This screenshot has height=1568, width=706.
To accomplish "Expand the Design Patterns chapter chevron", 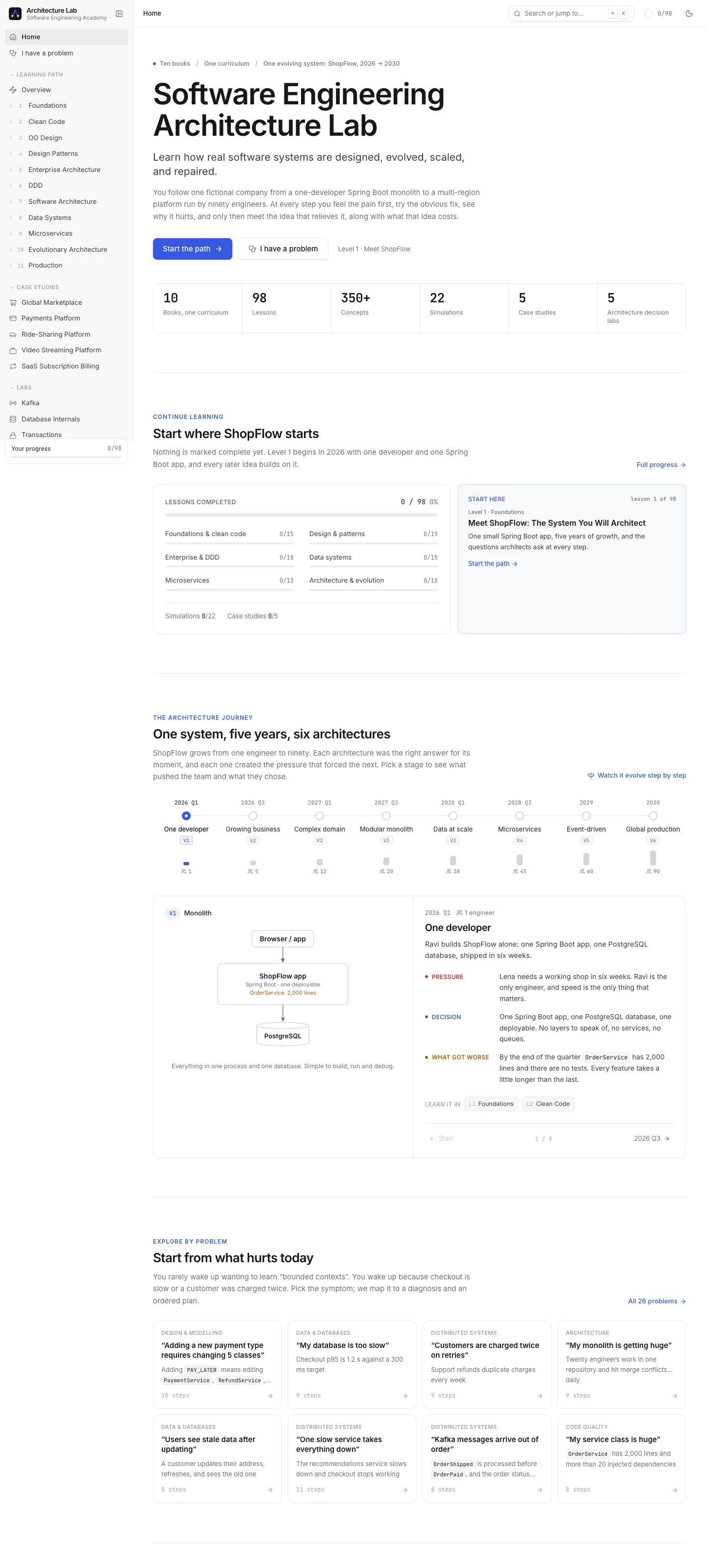I will coord(11,153).
